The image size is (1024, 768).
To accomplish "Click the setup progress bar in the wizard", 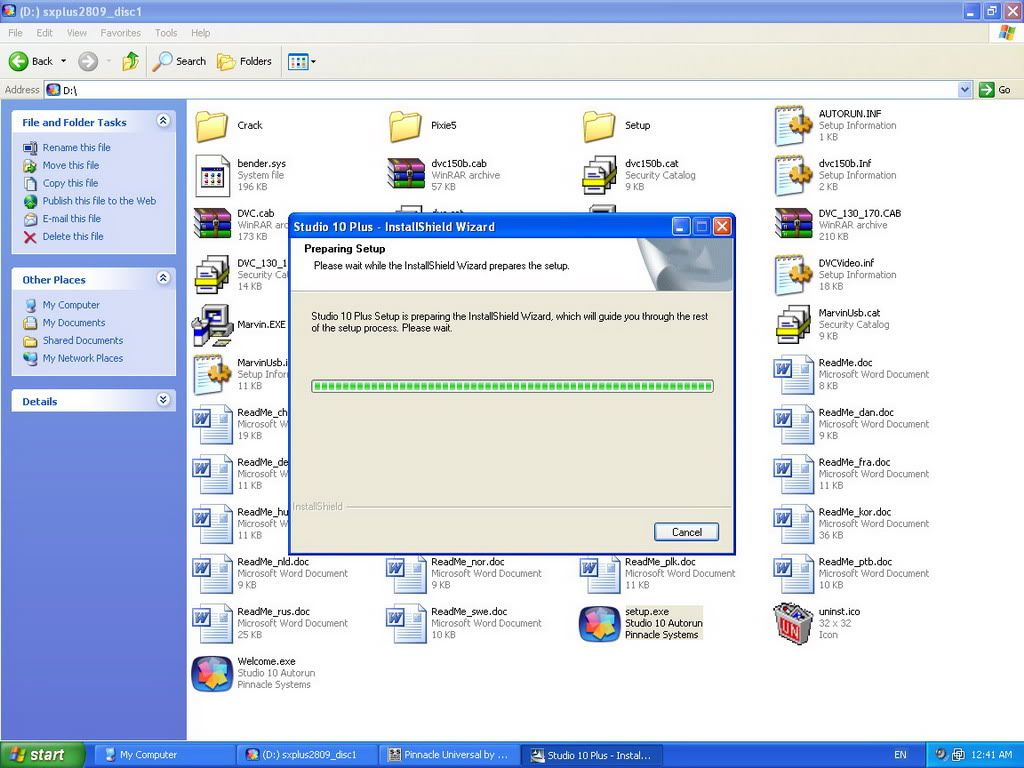I will click(x=513, y=386).
